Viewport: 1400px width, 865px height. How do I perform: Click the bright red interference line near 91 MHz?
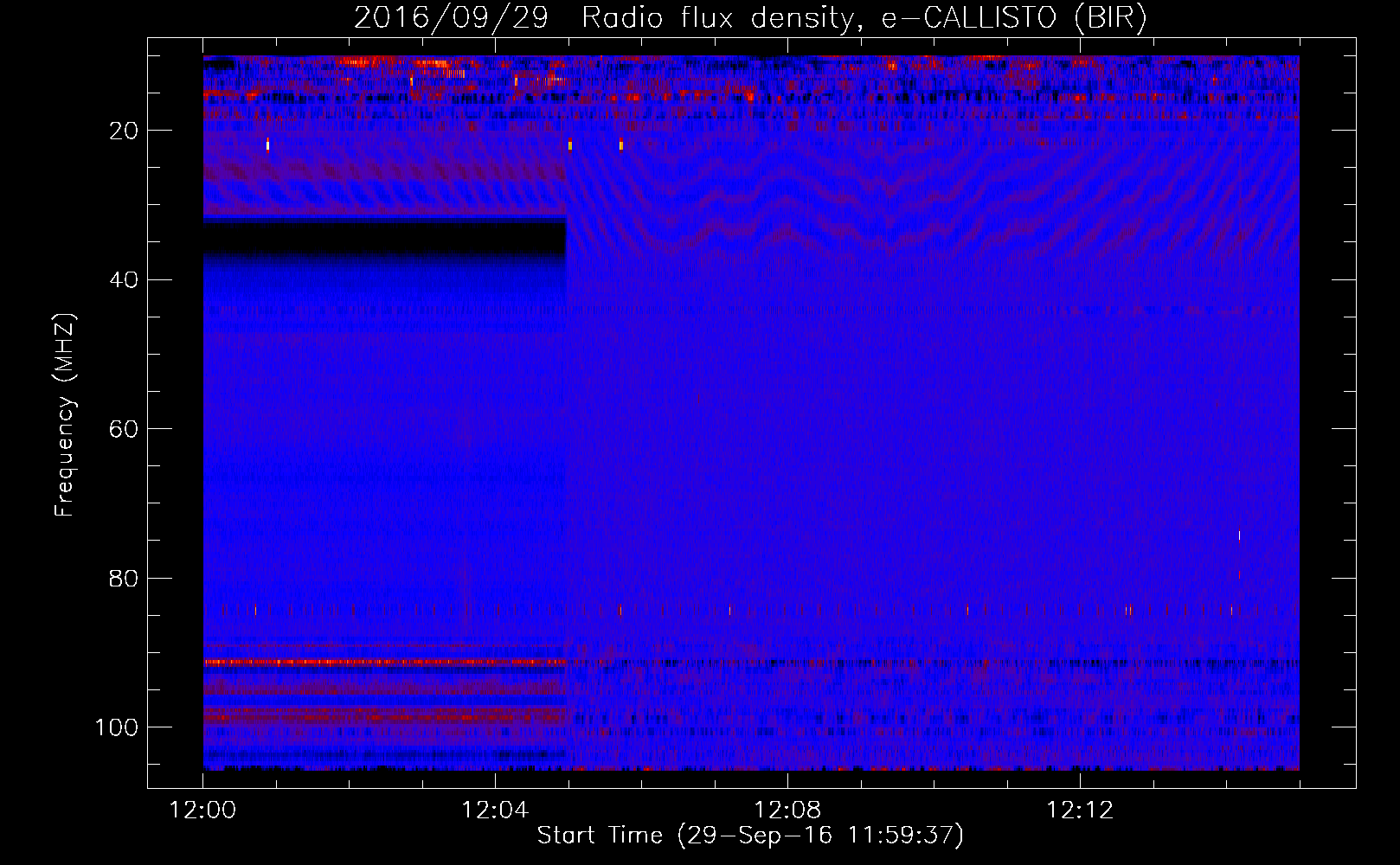tap(384, 662)
